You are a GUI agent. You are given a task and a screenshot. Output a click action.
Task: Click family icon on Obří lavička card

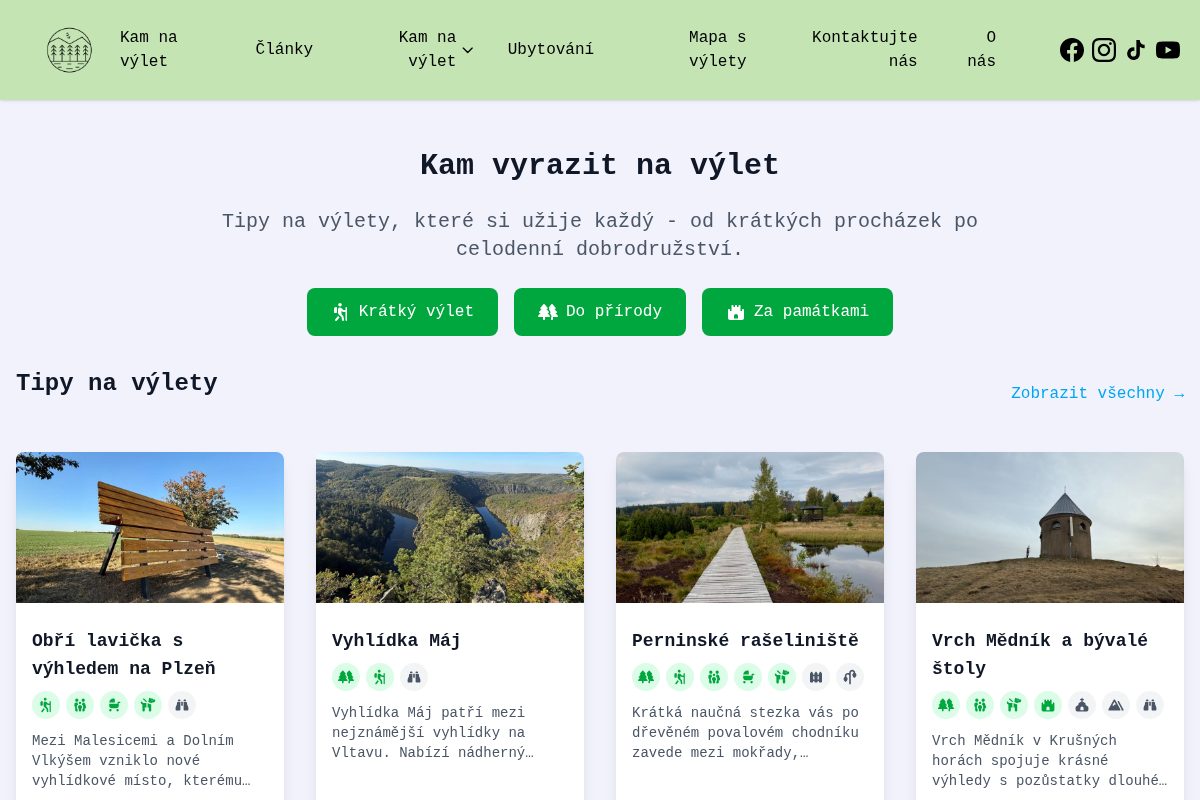click(80, 705)
